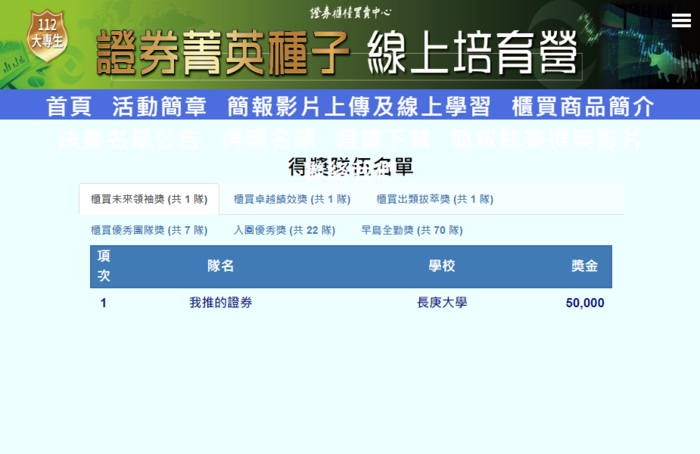Click the 隊名 column header

click(221, 266)
